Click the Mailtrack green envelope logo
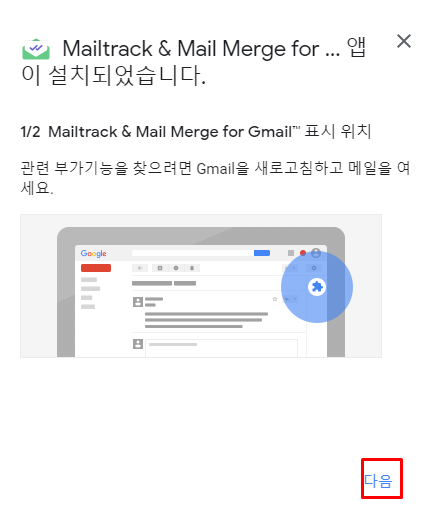 [x=36, y=49]
